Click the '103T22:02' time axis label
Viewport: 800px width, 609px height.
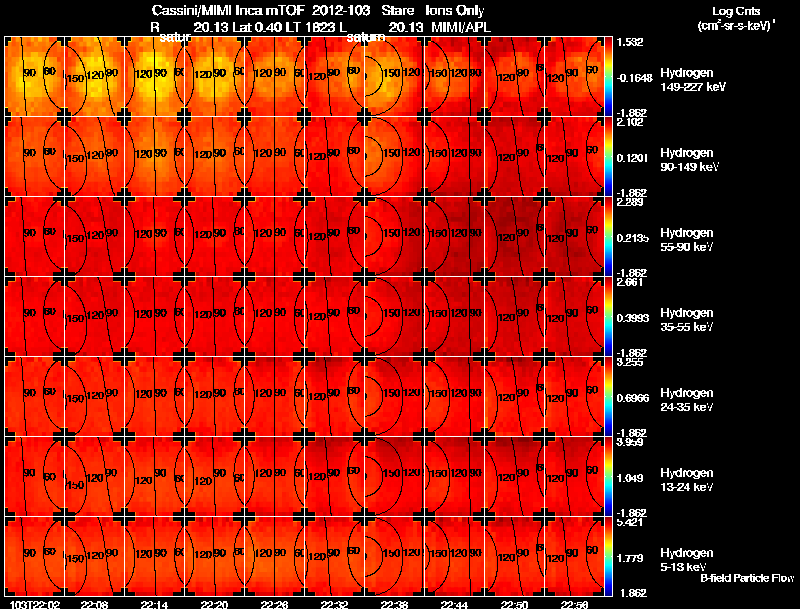tap(35, 604)
